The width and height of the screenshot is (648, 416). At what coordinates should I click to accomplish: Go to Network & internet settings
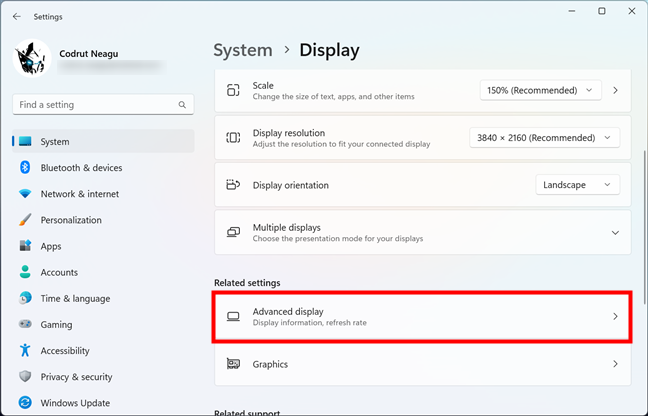[x=103, y=194]
